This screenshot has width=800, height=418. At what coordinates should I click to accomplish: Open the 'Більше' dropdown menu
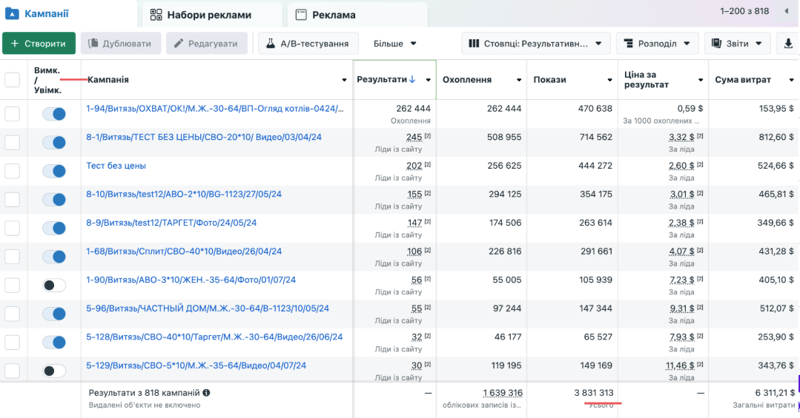click(x=394, y=44)
